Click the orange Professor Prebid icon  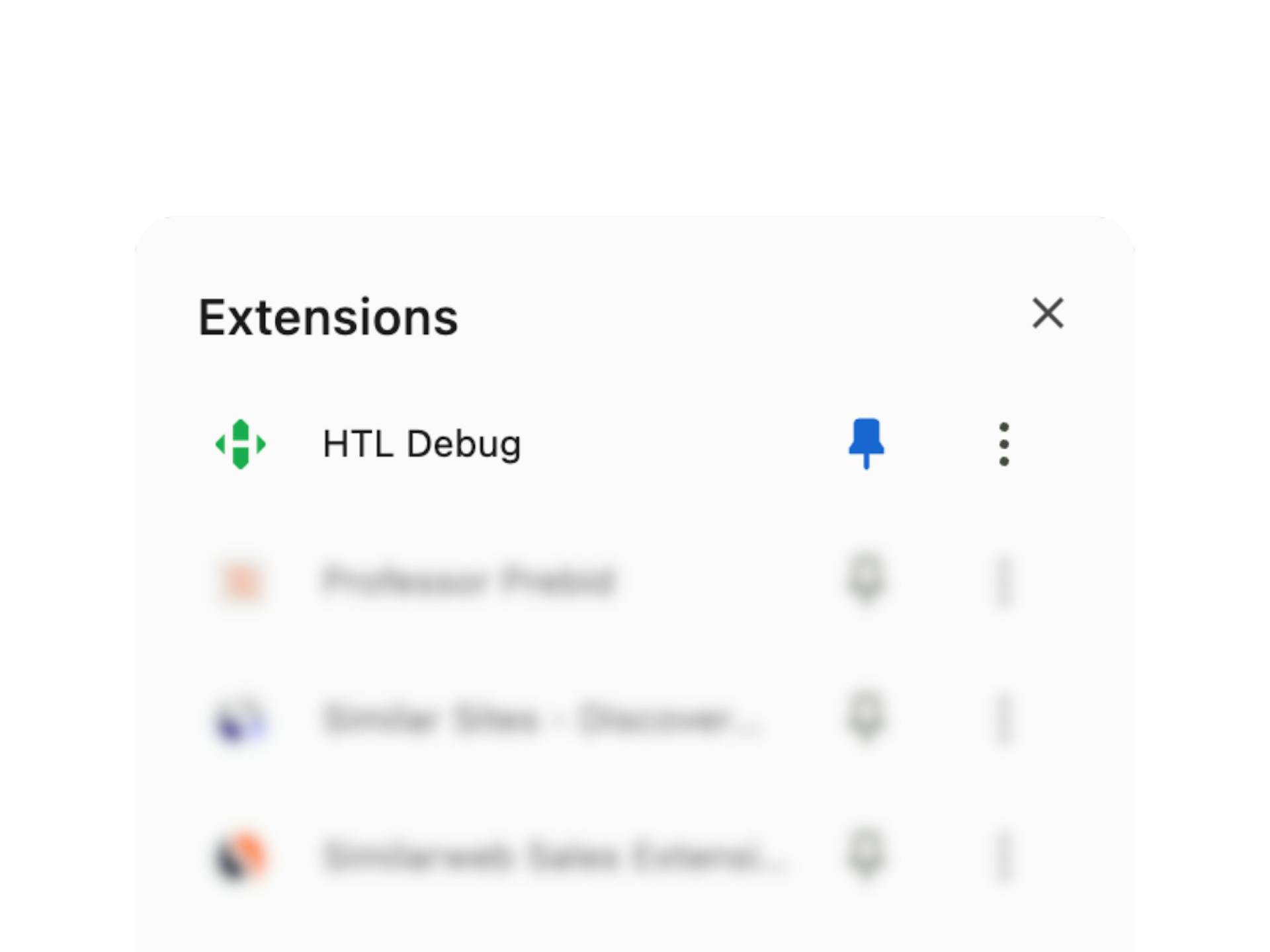click(241, 582)
